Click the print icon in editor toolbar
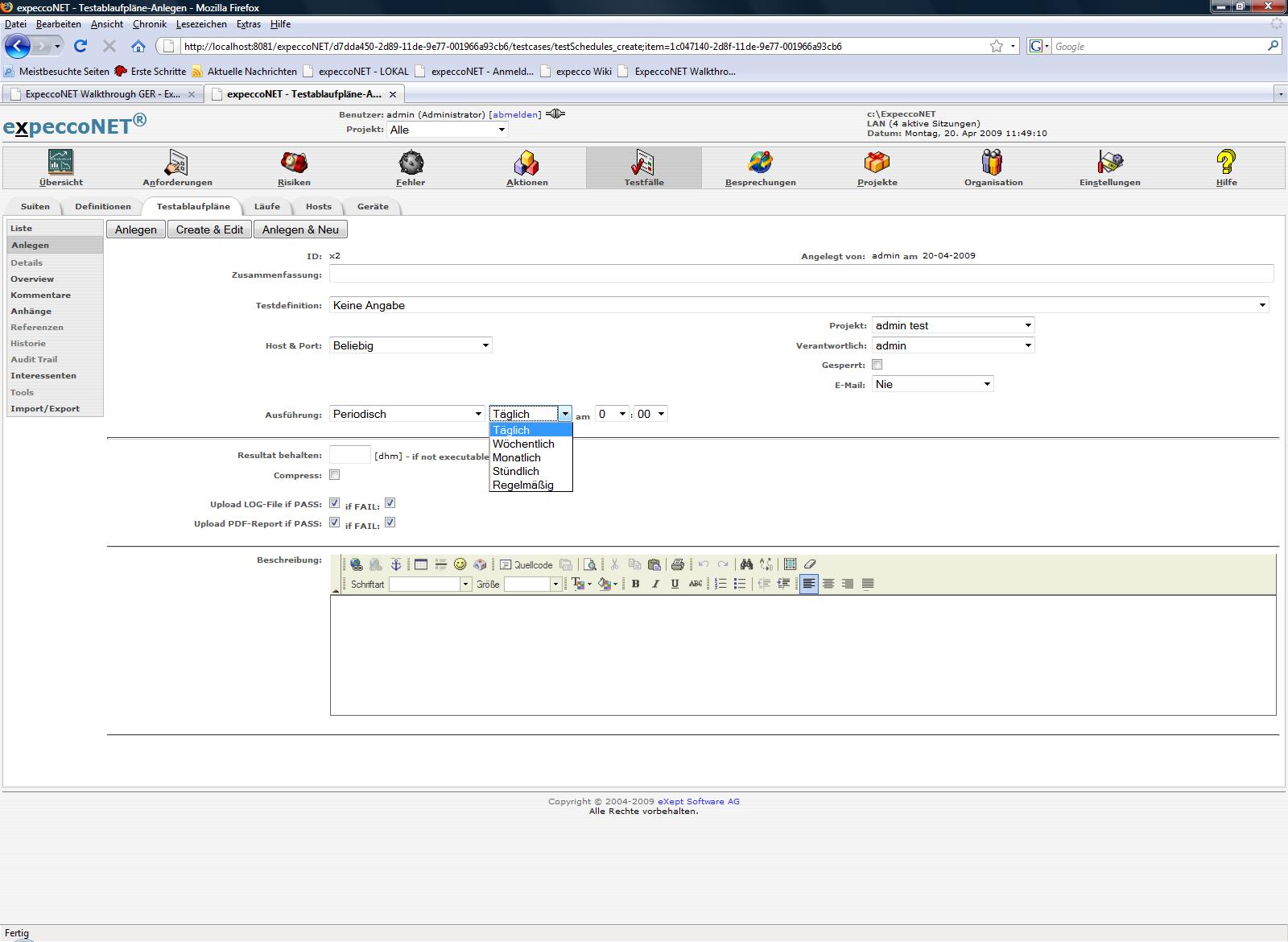The width and height of the screenshot is (1288, 942). click(x=677, y=564)
